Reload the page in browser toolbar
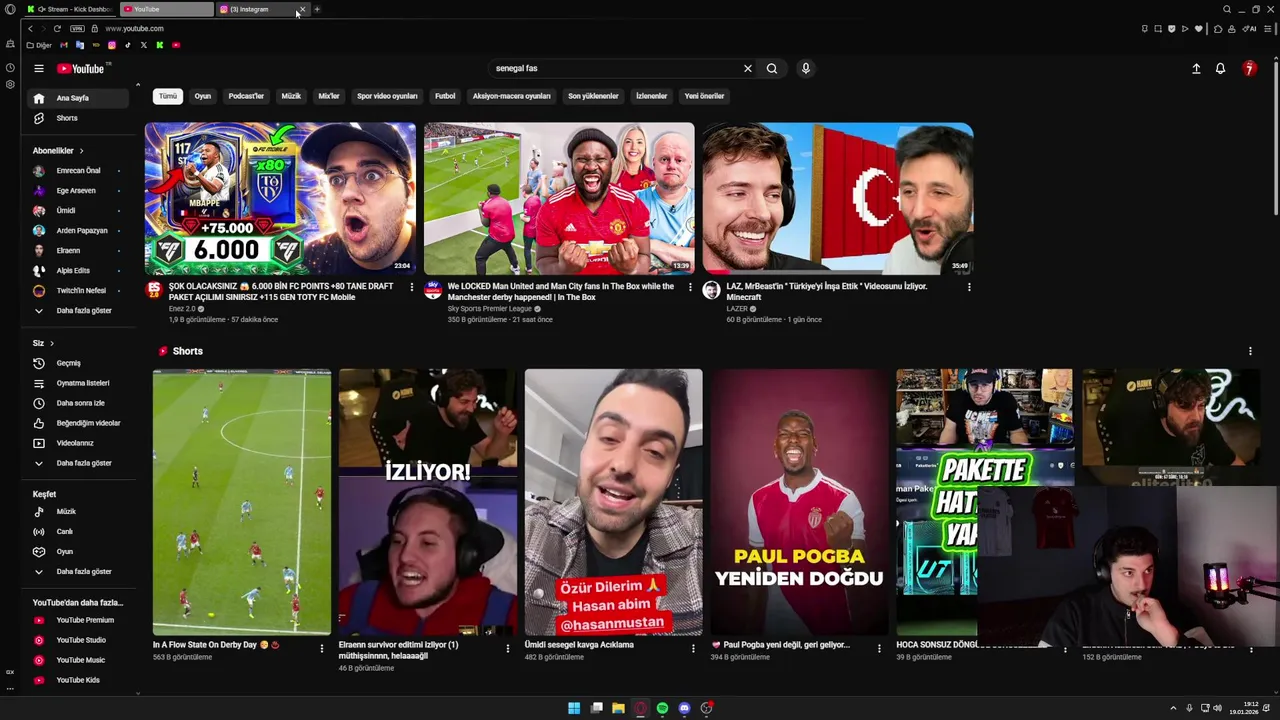Image resolution: width=1280 pixels, height=720 pixels. [x=57, y=29]
